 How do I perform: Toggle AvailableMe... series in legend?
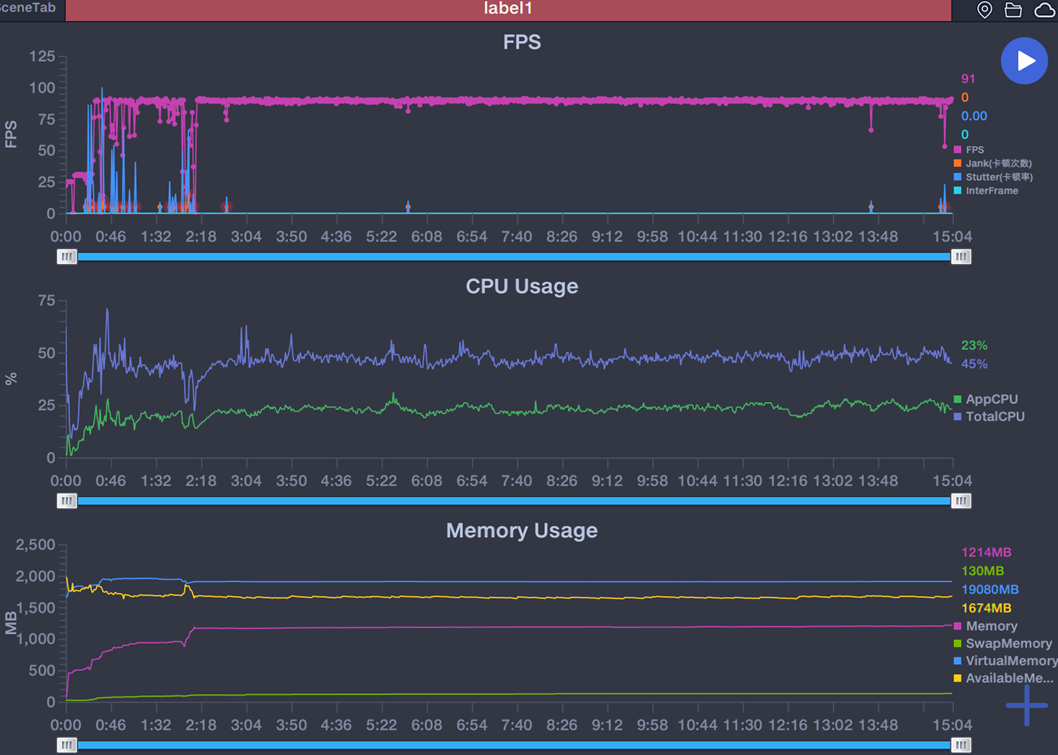(x=1003, y=678)
